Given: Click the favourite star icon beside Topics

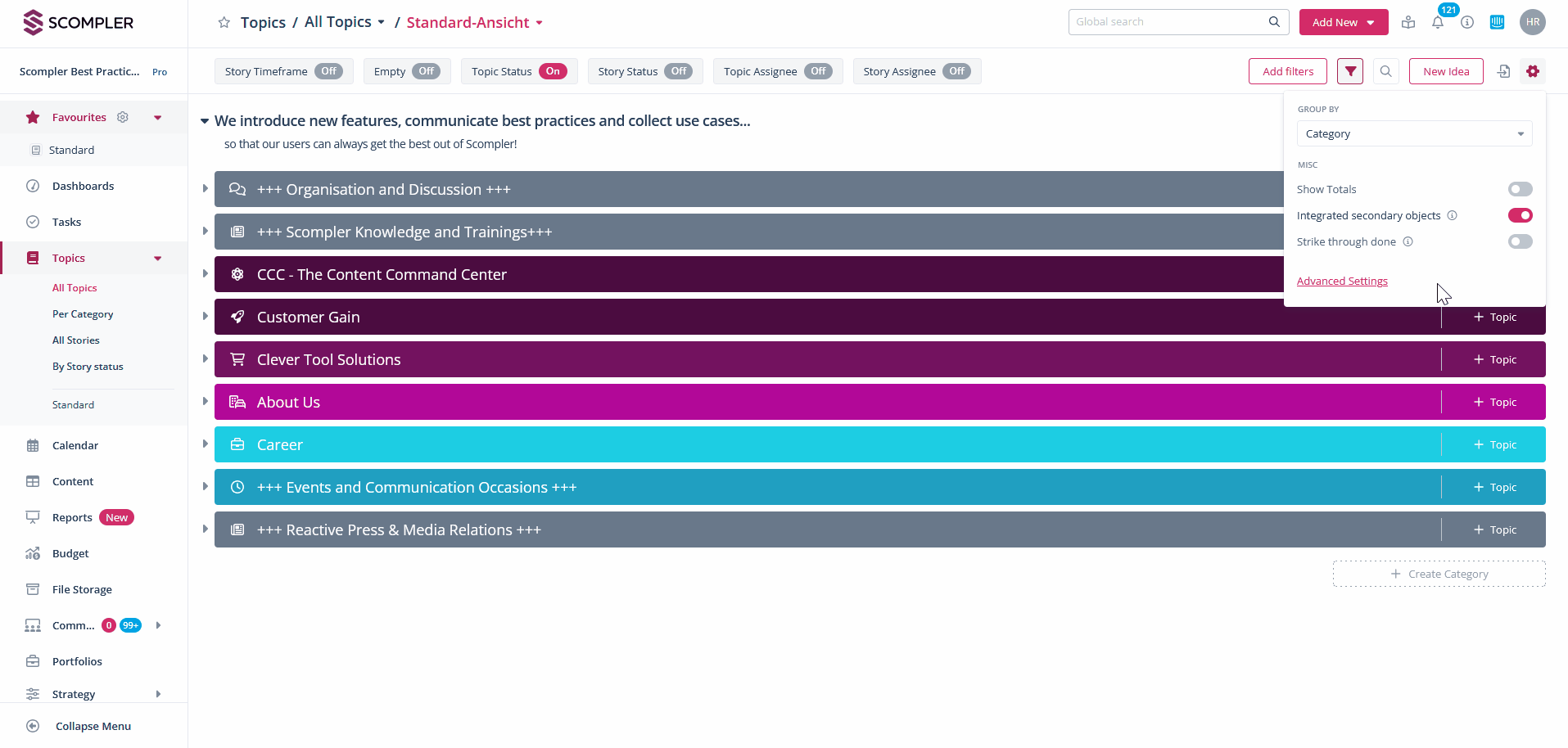Looking at the screenshot, I should (x=224, y=23).
